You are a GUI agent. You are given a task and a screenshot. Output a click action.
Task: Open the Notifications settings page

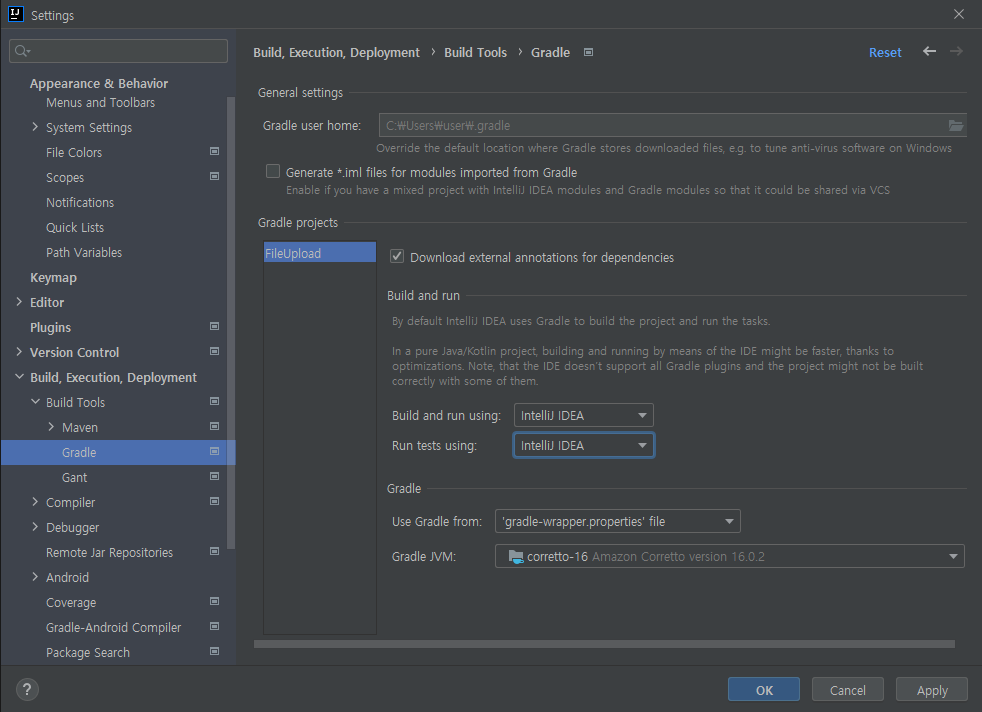tap(80, 203)
